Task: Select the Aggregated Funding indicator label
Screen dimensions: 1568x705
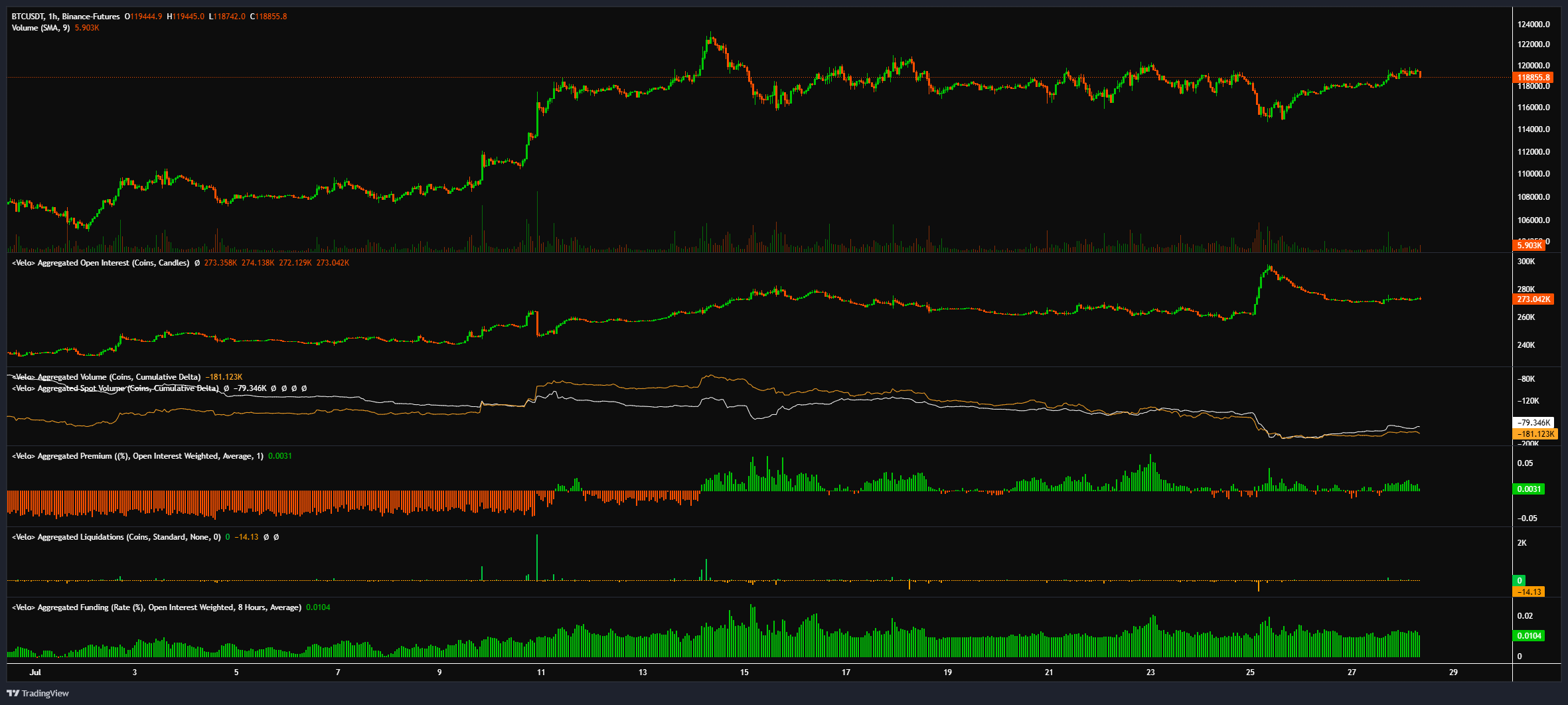Action: point(157,607)
